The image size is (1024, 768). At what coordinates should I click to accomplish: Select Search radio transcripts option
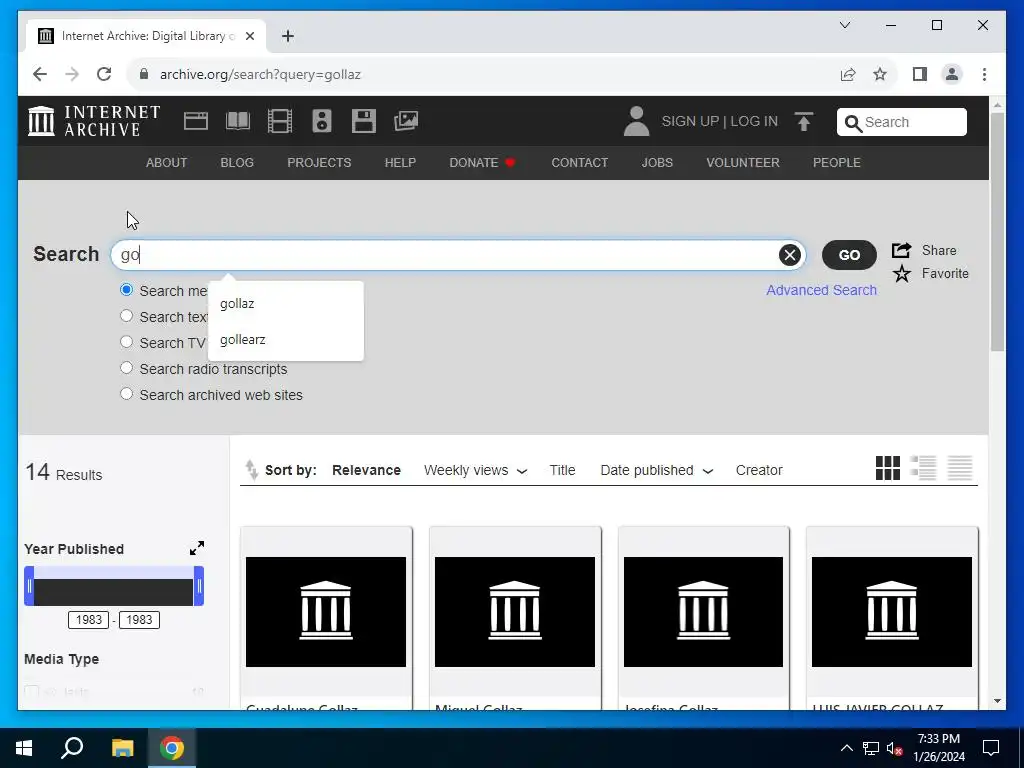point(127,368)
